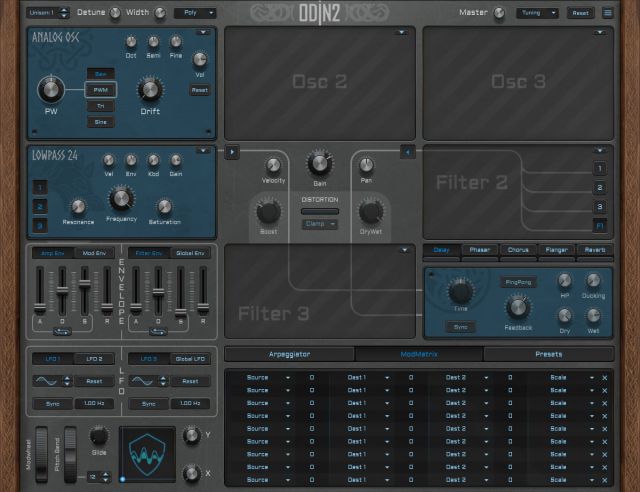Screen dimensions: 640x492
Task: Toggle the F1 input on Filter 2
Action: [x=600, y=225]
